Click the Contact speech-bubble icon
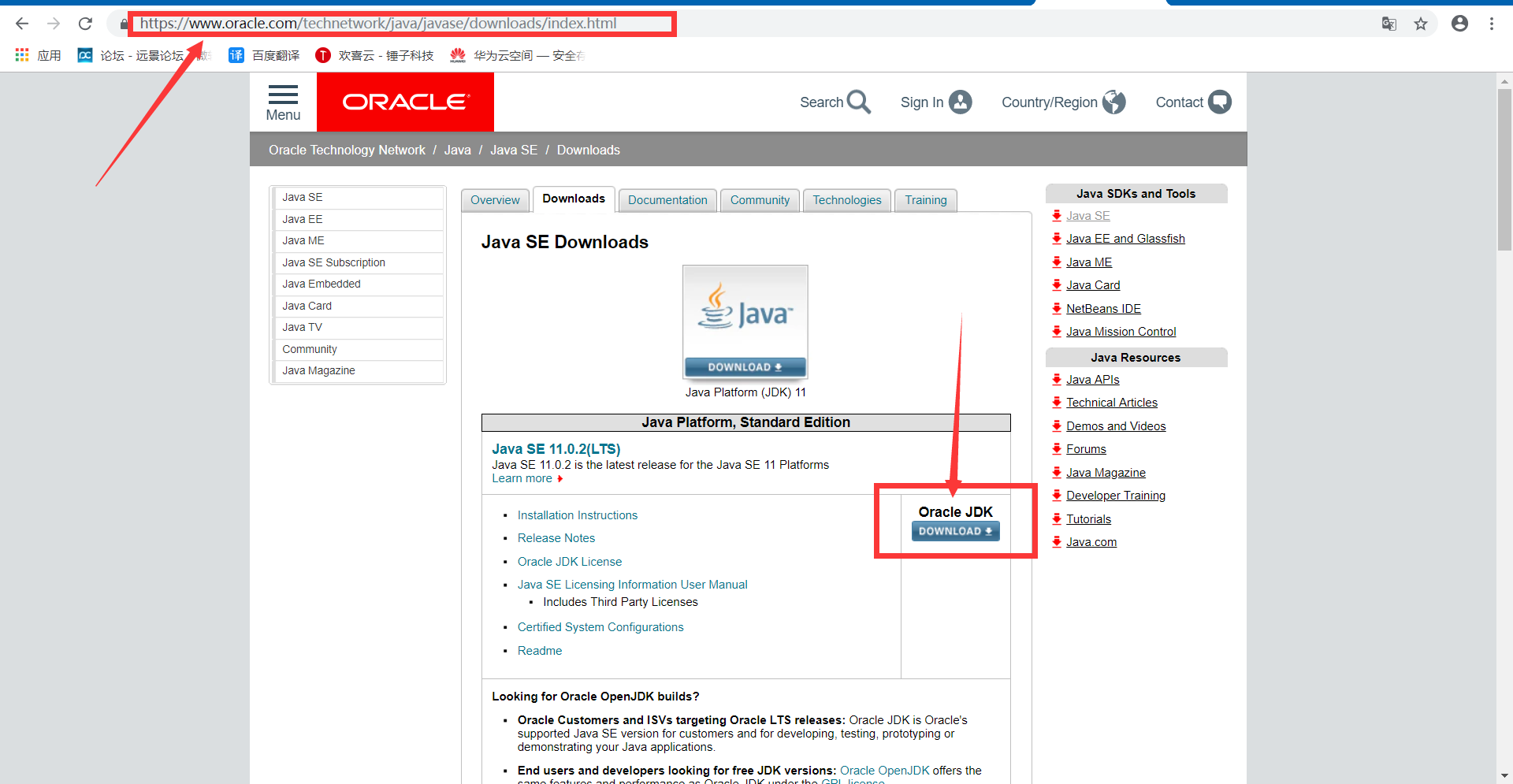 (1220, 102)
